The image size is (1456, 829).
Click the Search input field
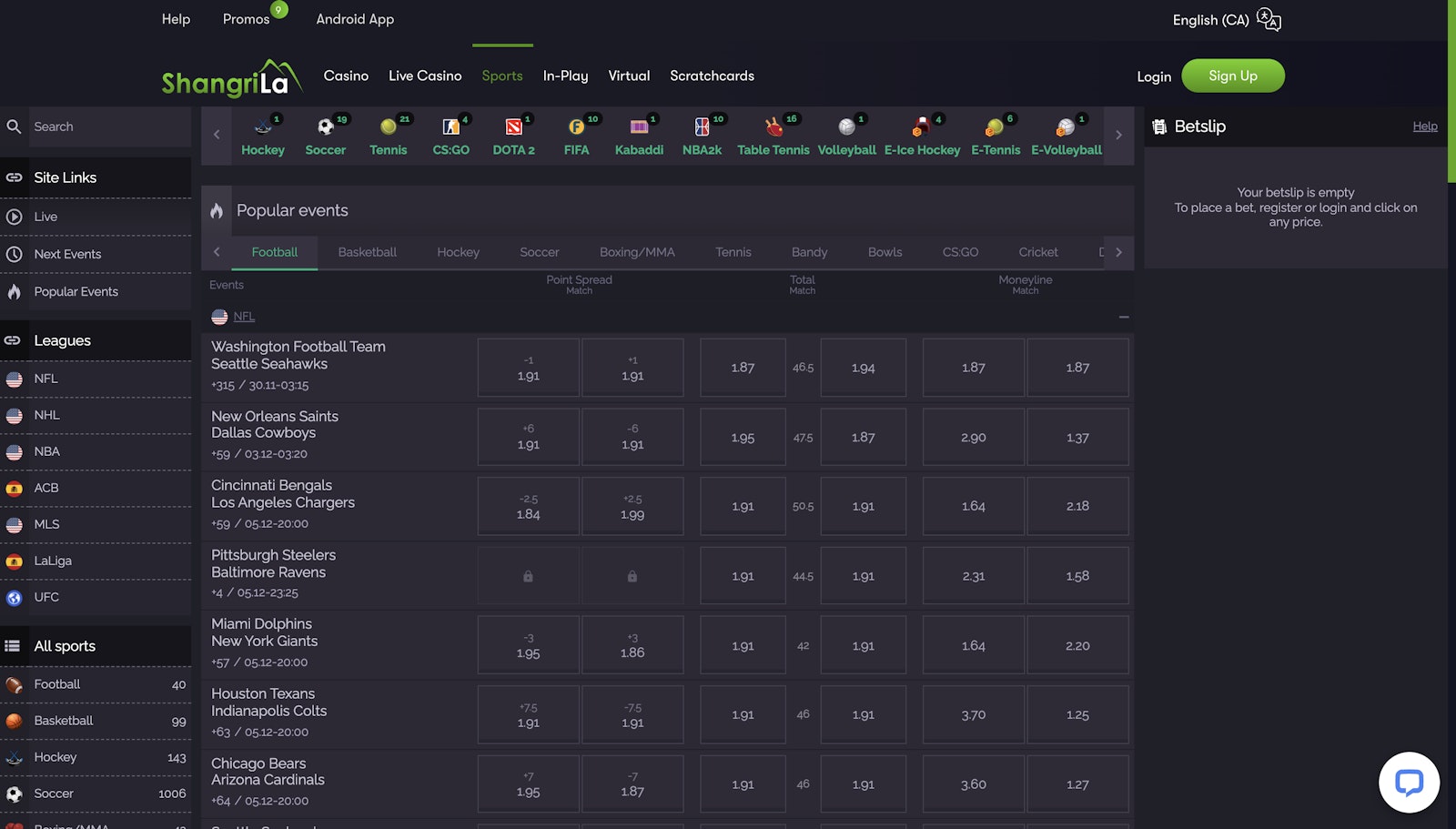[x=109, y=126]
